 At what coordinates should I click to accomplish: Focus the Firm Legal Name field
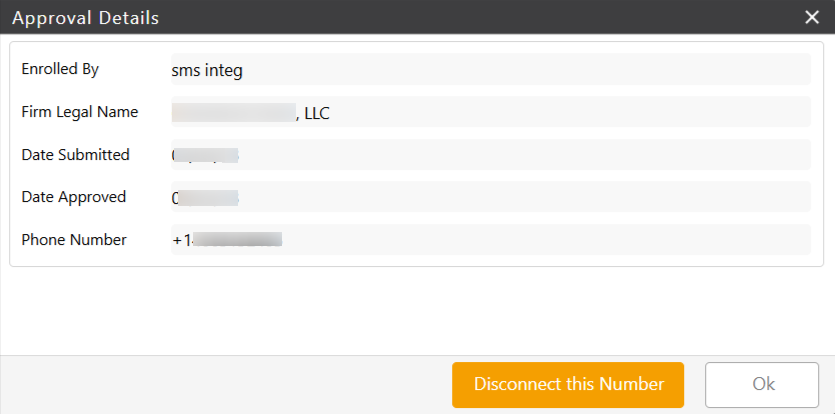(x=490, y=112)
